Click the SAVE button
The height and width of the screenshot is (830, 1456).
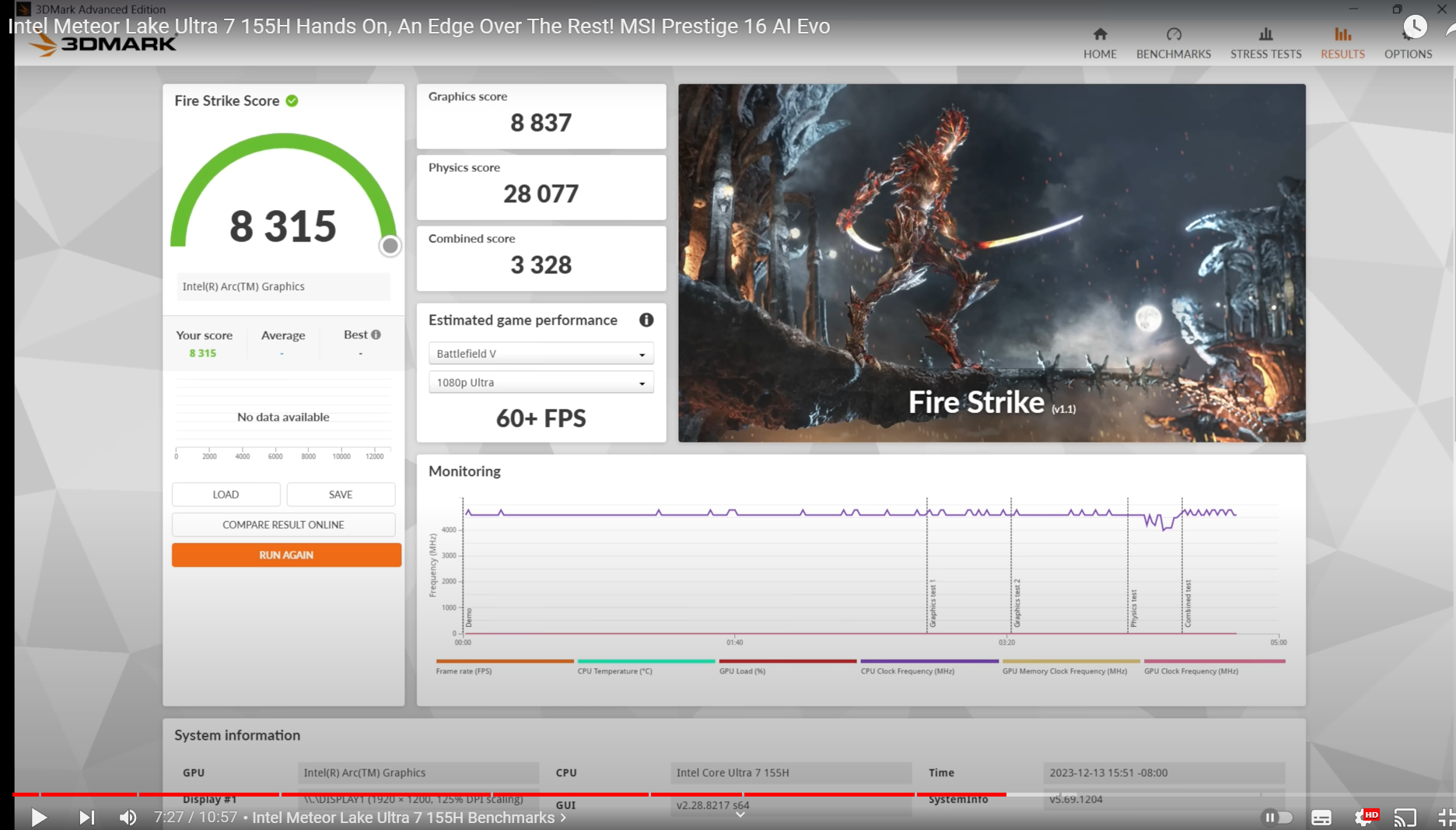(341, 495)
